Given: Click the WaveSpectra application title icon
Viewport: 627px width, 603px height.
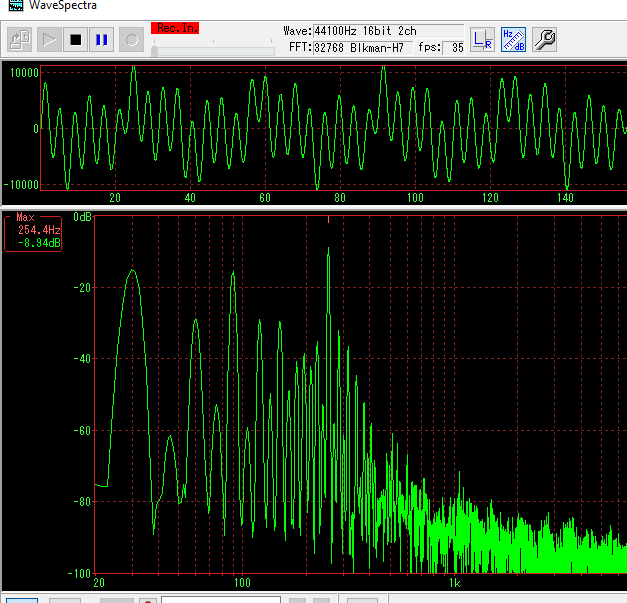Looking at the screenshot, I should (x=16, y=5).
